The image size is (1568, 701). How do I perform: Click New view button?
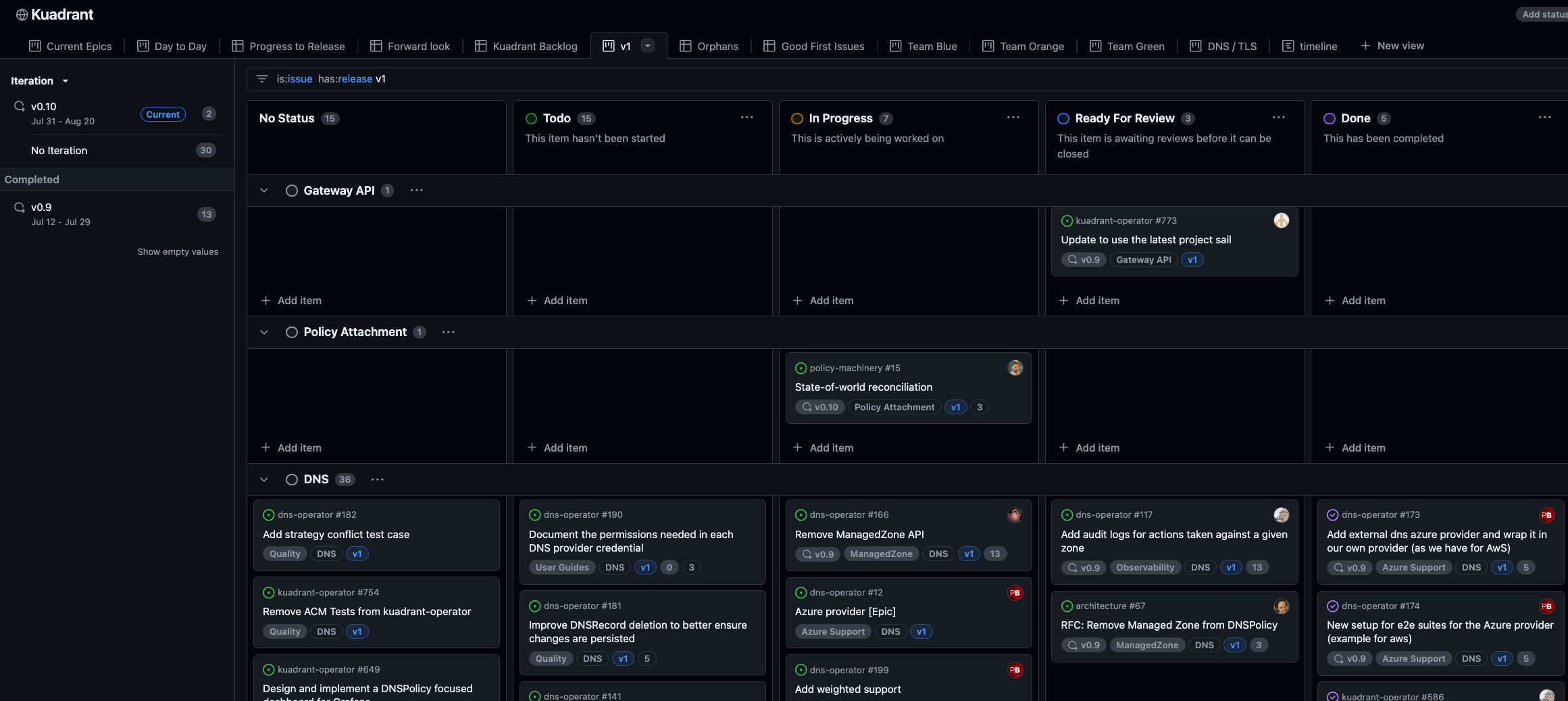point(1392,46)
